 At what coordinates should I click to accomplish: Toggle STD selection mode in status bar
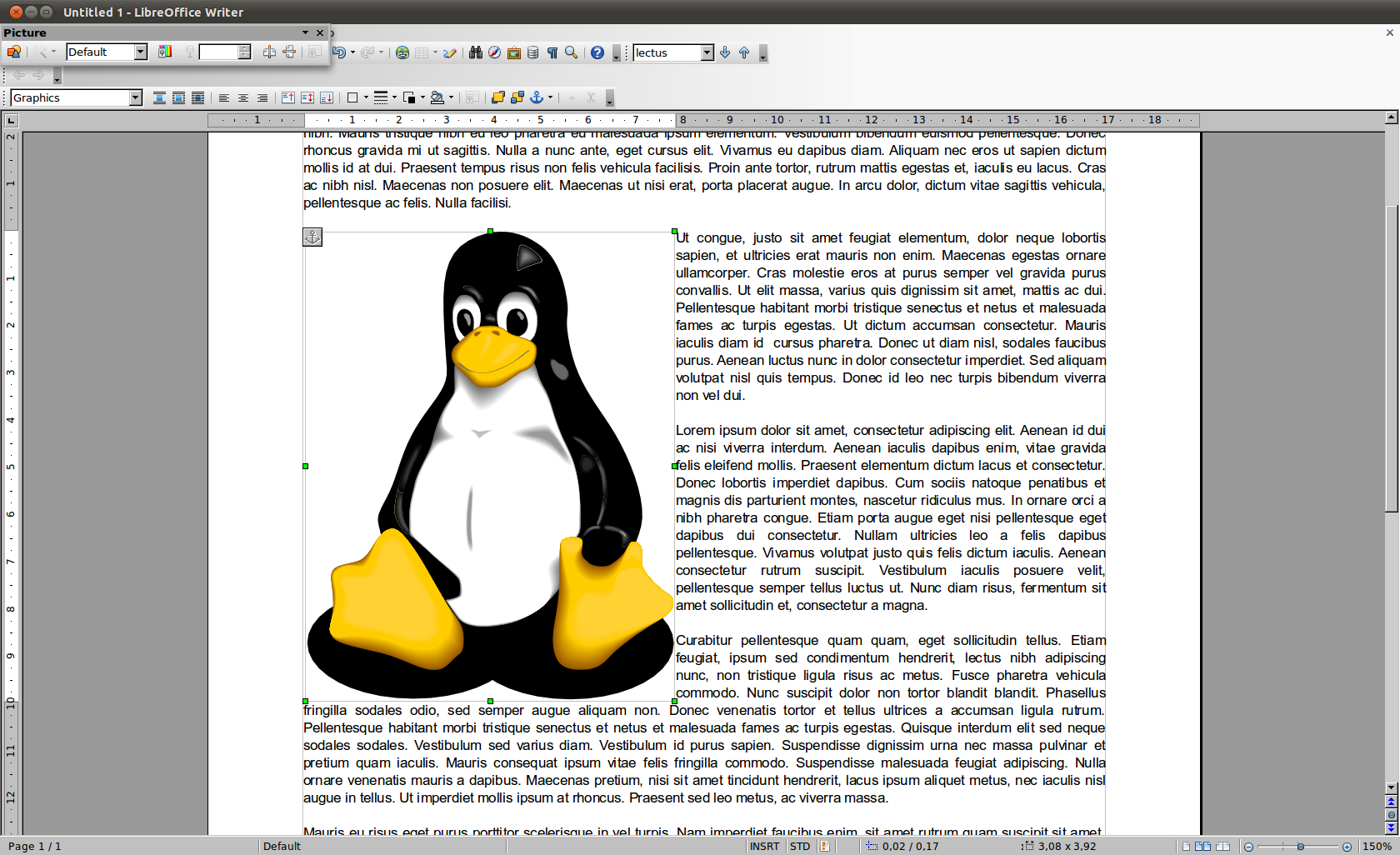coord(800,847)
